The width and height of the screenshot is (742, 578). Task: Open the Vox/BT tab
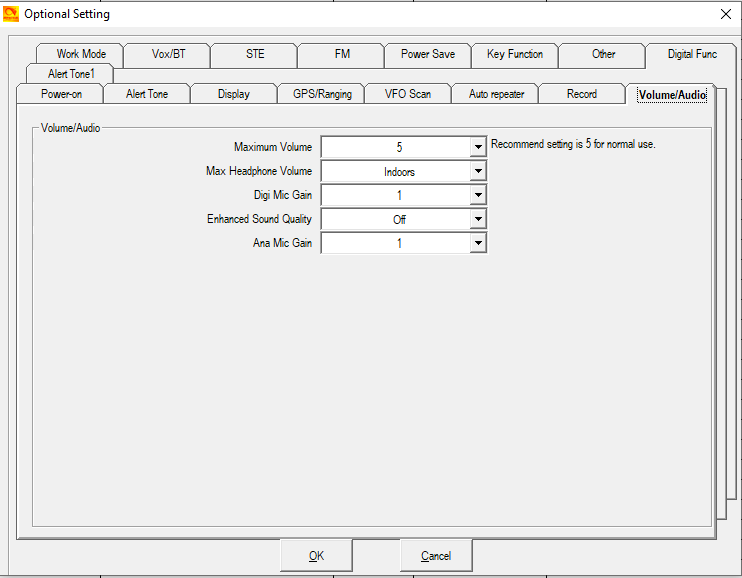168,54
